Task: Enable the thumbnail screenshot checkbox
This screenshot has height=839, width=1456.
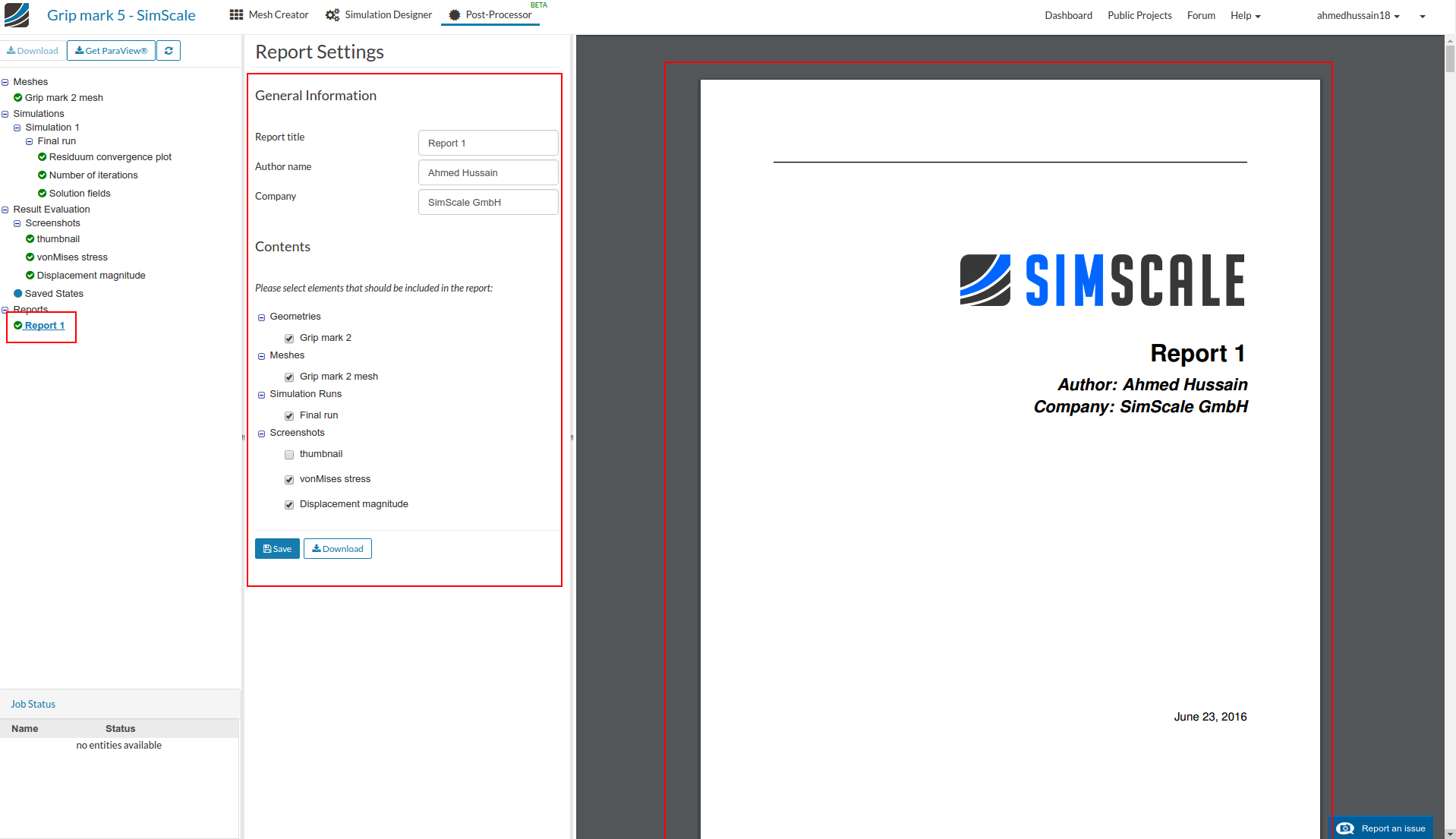Action: 289,455
